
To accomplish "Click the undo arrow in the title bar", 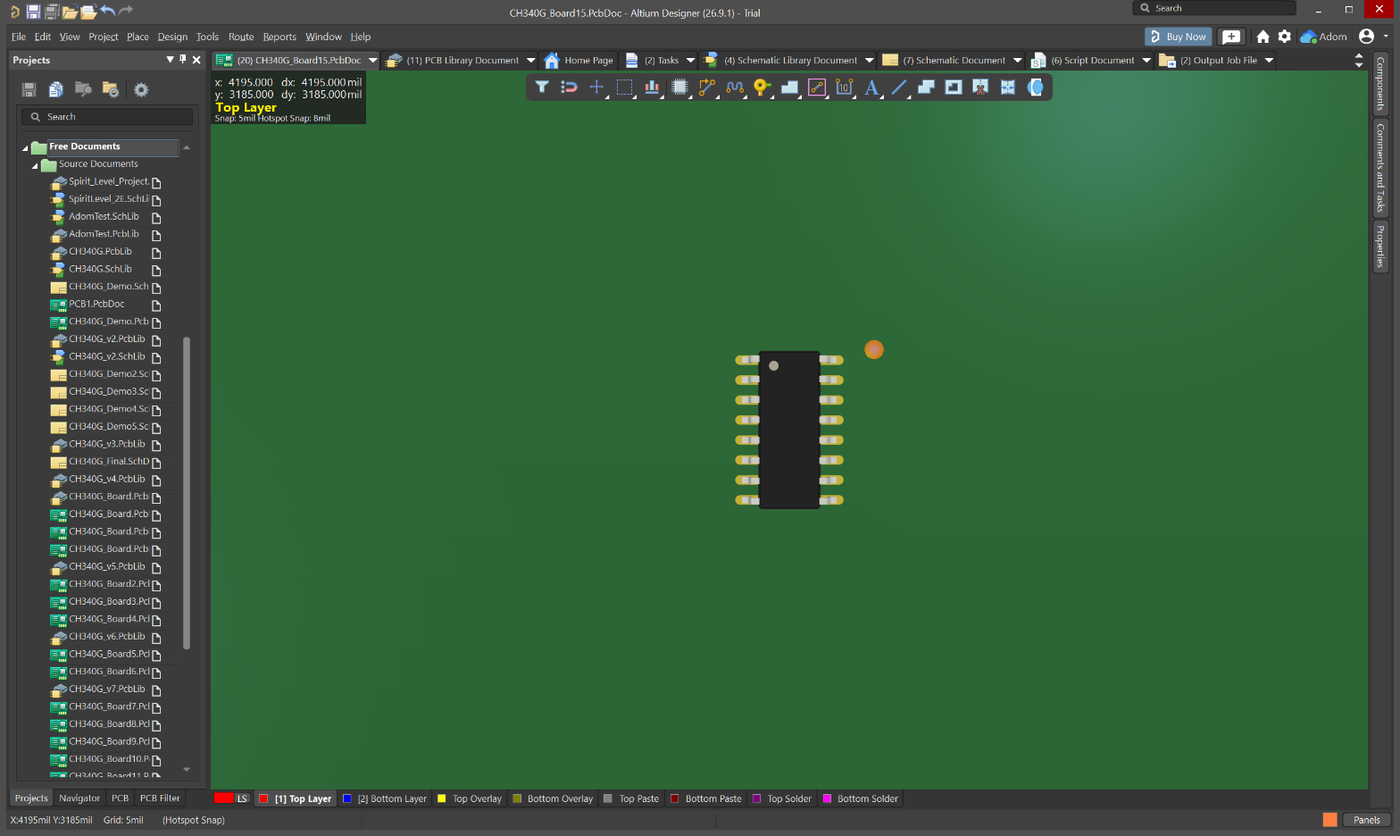I will (108, 11).
